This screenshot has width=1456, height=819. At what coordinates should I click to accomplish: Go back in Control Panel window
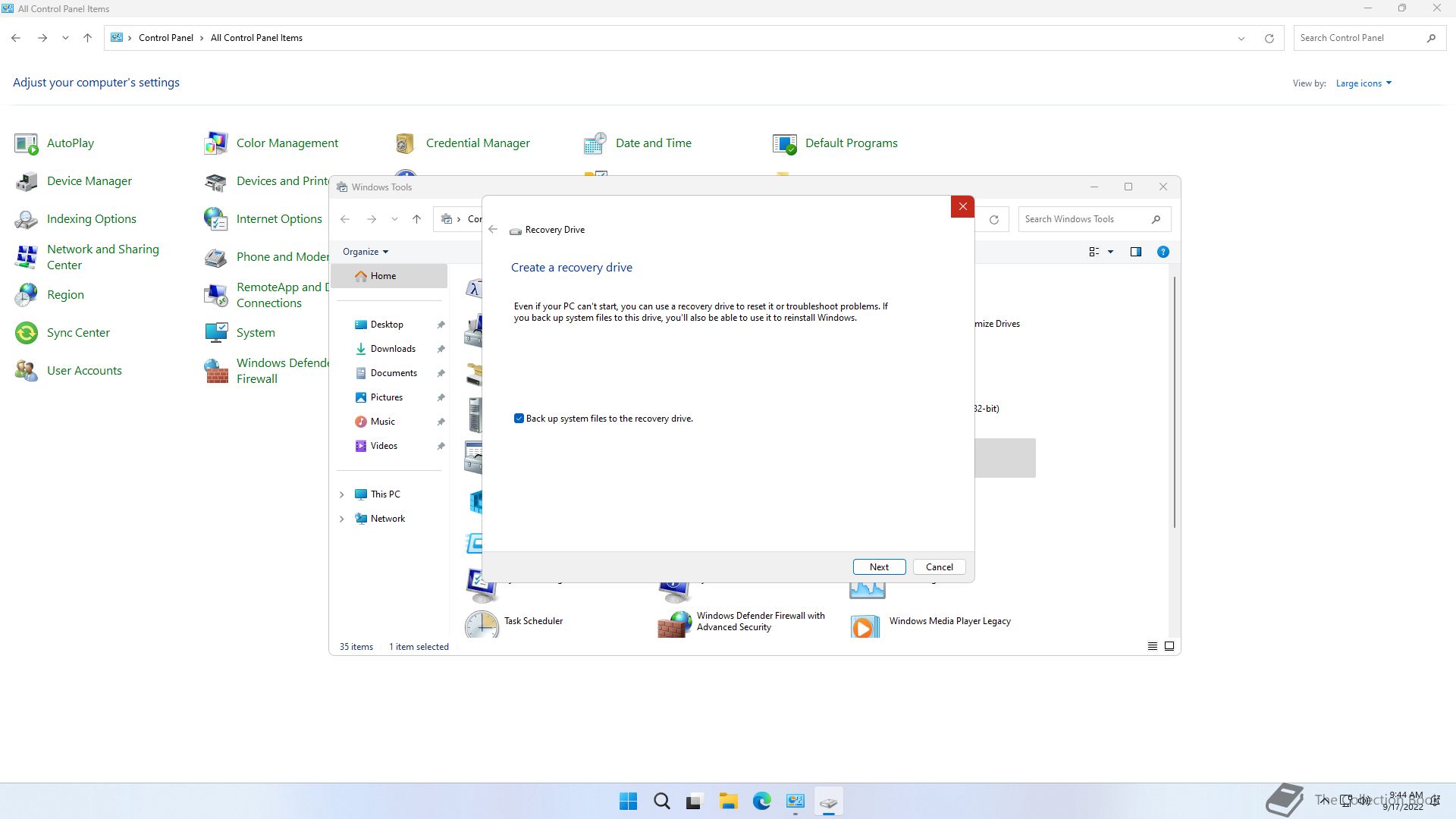coord(16,38)
